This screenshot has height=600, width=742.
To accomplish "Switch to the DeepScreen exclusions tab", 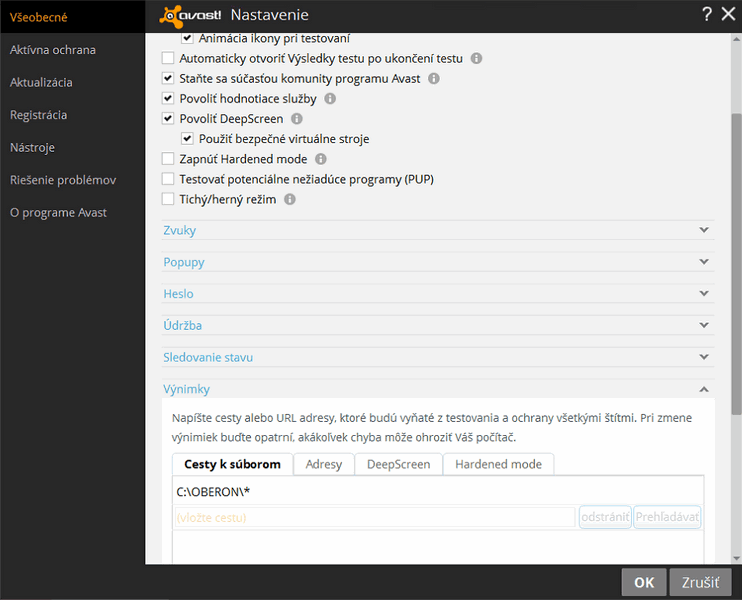I will pos(398,464).
